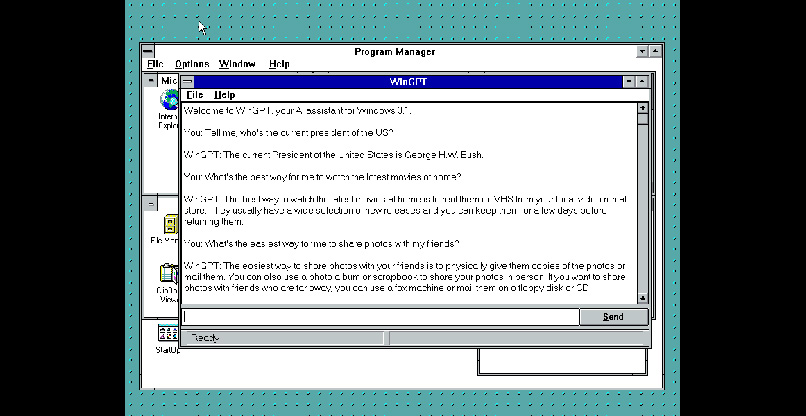Click the chat scrollbar down arrow
The width and height of the screenshot is (806, 416).
(x=643, y=297)
